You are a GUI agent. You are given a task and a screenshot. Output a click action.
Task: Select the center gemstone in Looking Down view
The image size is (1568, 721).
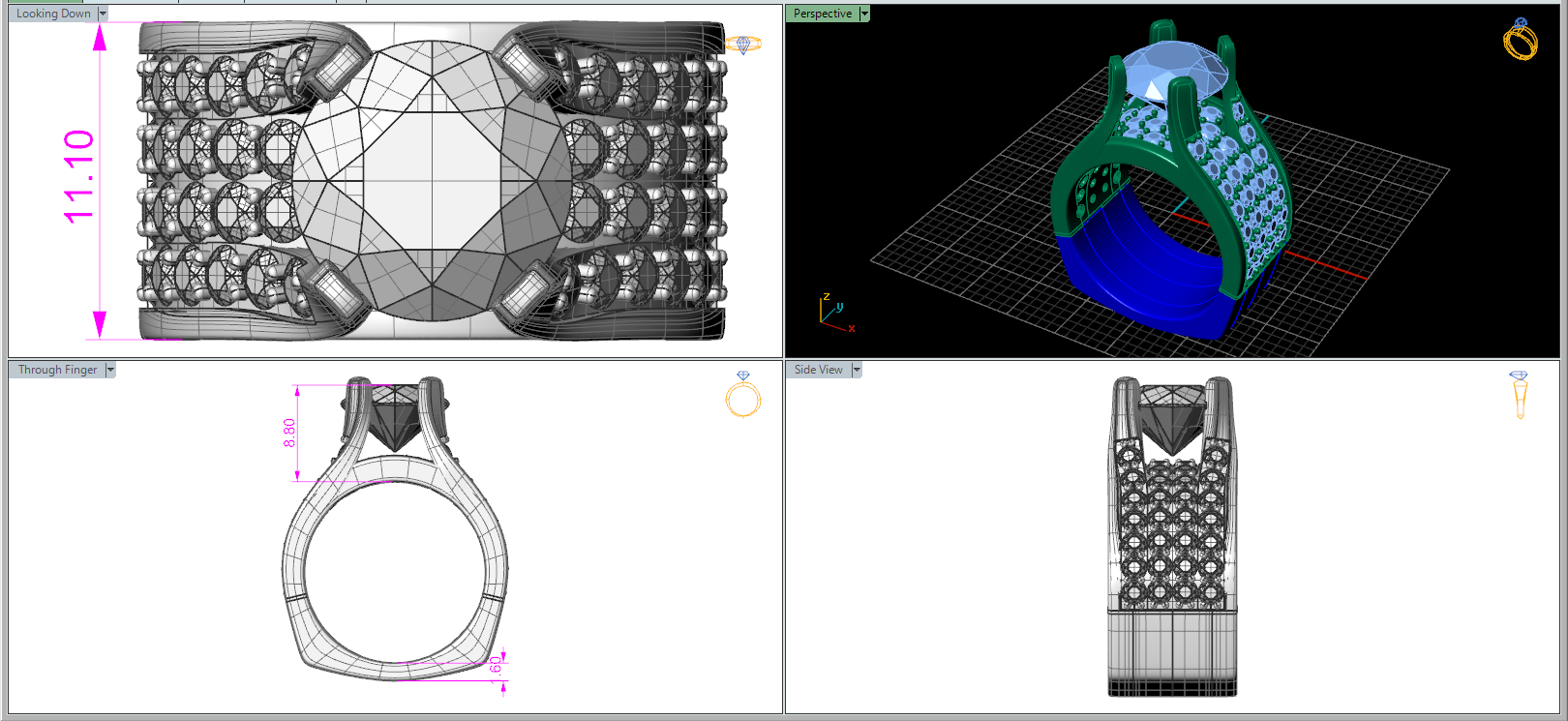coord(432,180)
